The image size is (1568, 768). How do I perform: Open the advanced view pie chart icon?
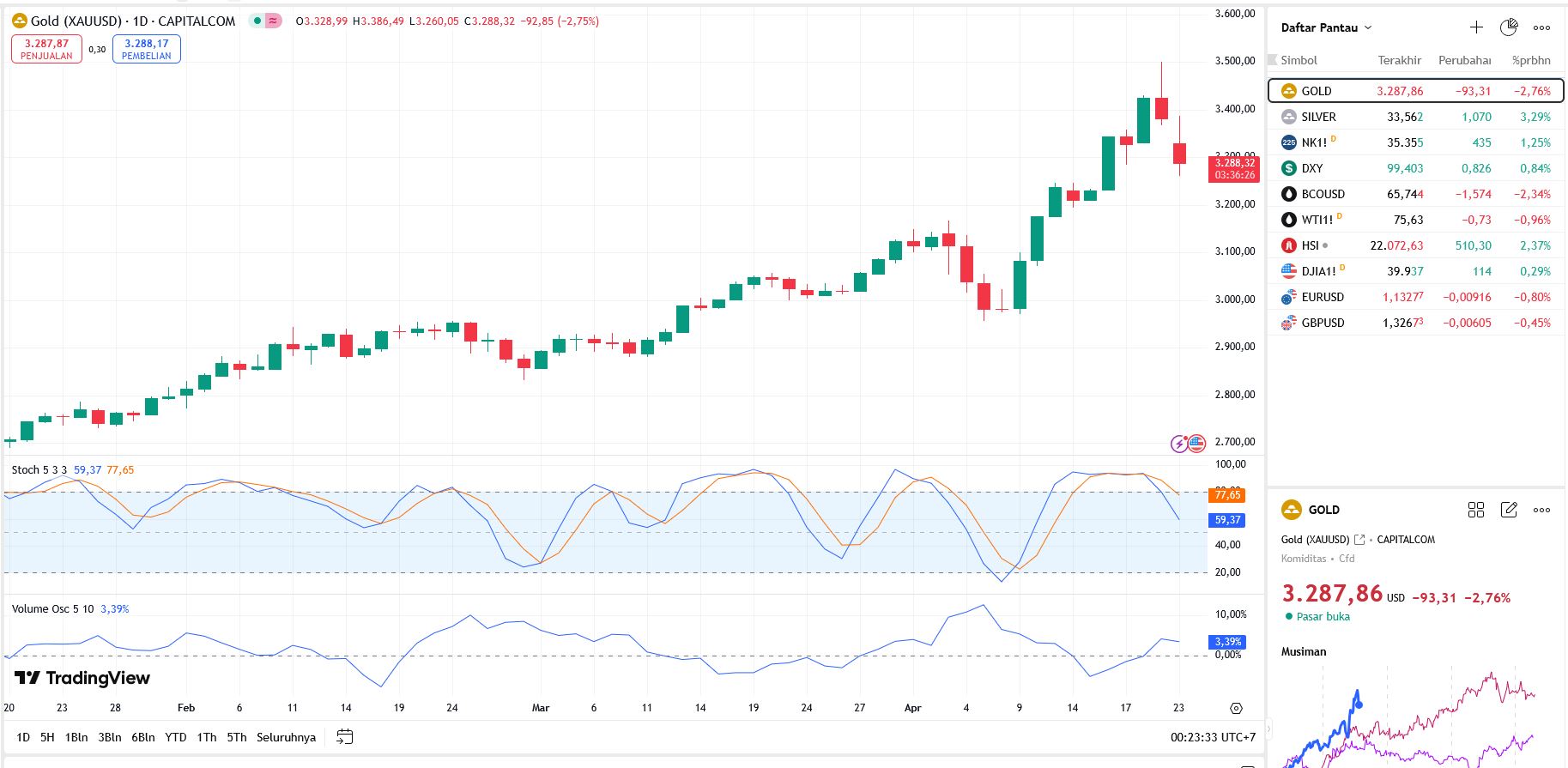pos(1509,27)
